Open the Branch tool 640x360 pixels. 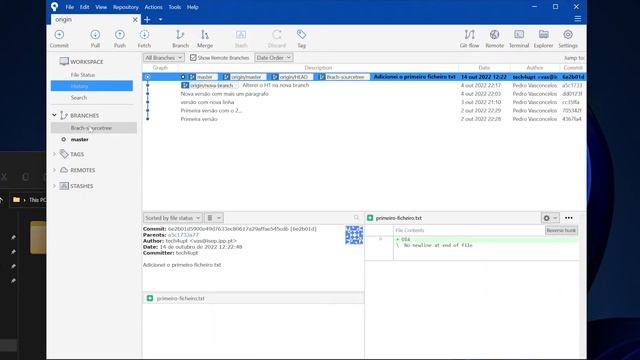coord(180,39)
